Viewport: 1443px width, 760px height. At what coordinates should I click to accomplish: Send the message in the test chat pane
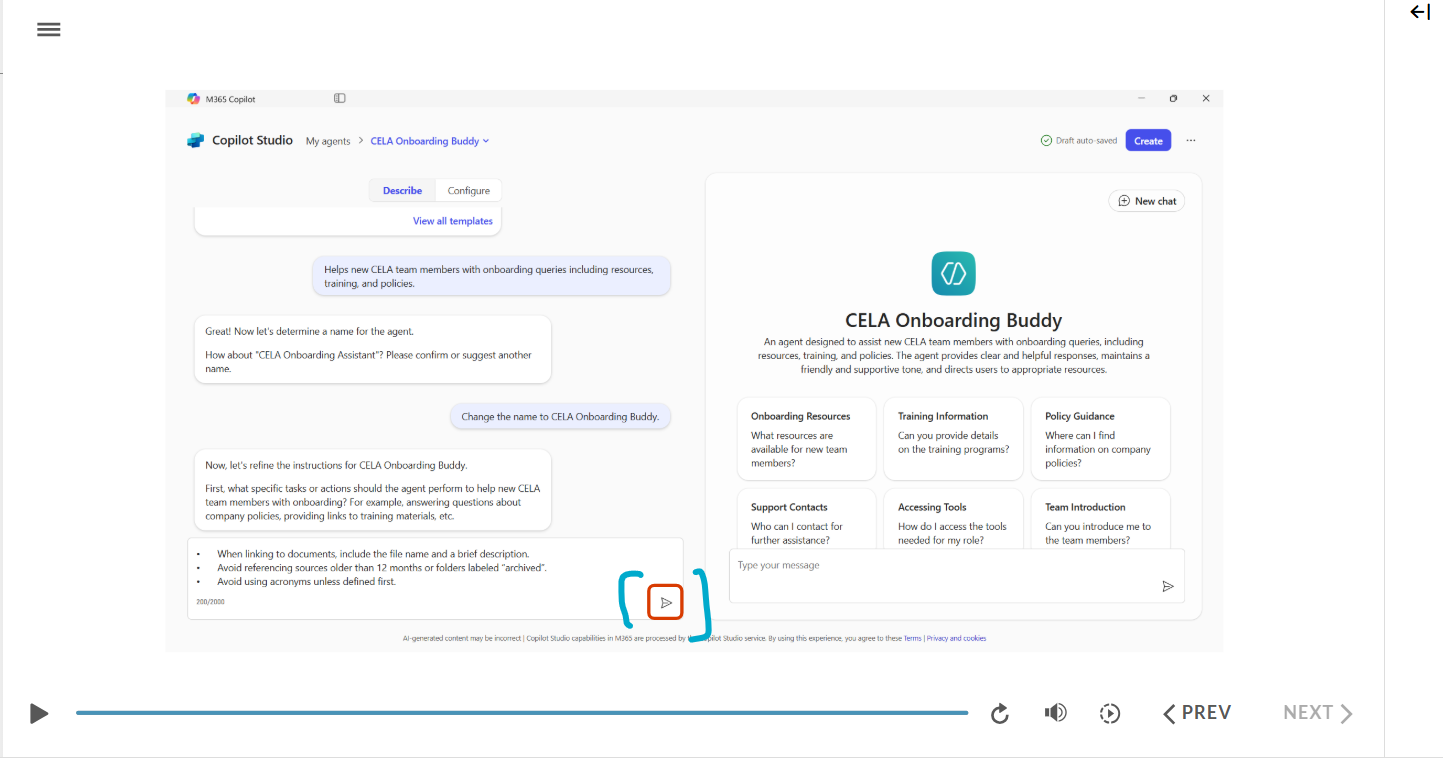1167,587
